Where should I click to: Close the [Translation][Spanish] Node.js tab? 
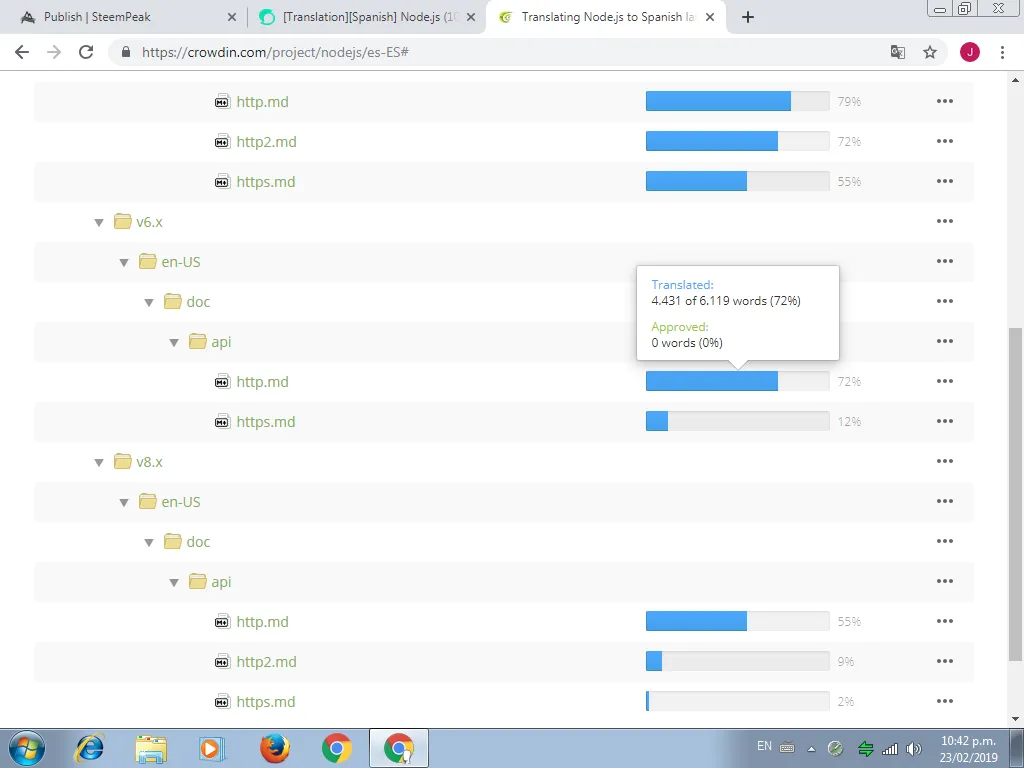[471, 17]
